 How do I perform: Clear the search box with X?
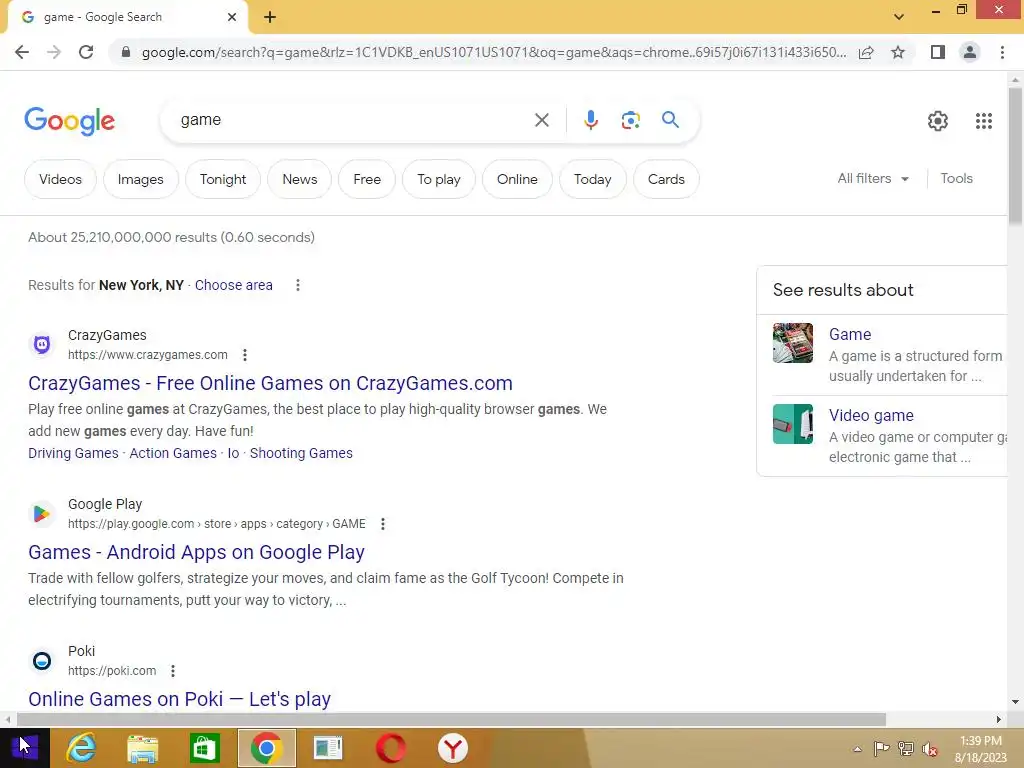click(x=541, y=120)
